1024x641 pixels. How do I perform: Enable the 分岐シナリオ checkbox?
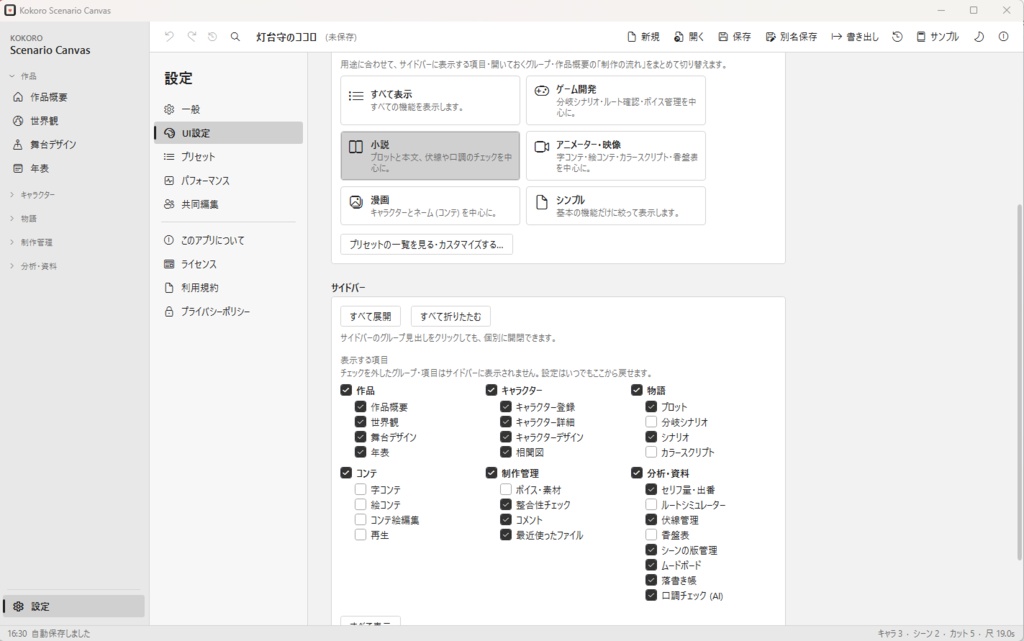click(x=651, y=422)
